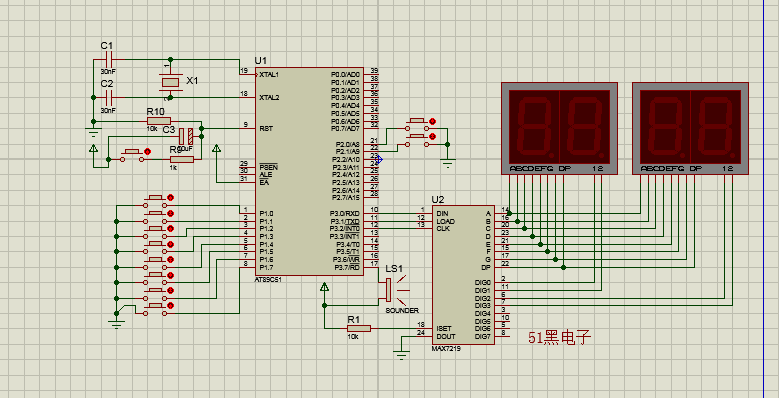Click the blue marker at P2.2 pin 23

tap(380, 159)
